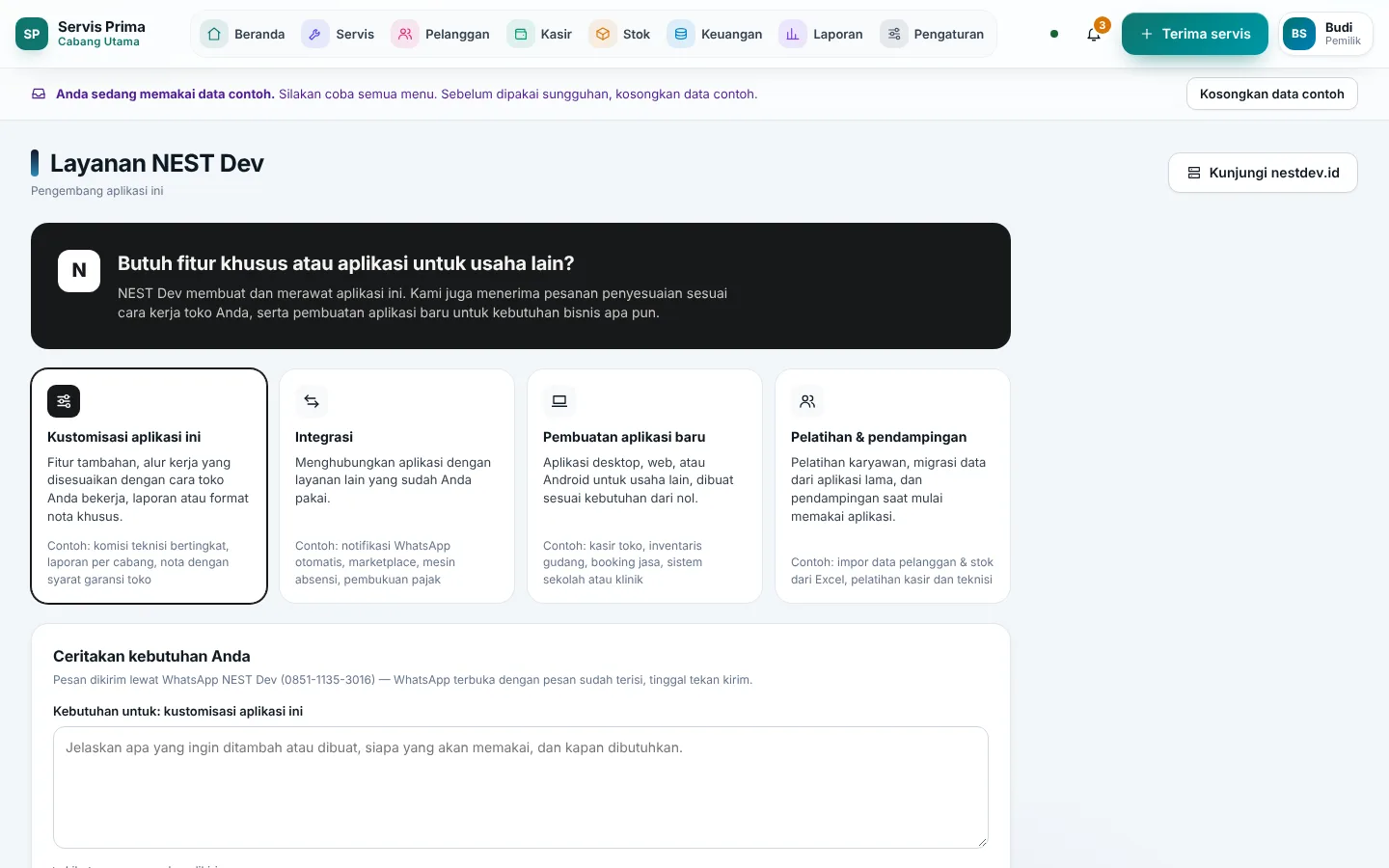This screenshot has width=1389, height=868.
Task: Click the 'Pengembang aplikasi ini' subtitle
Action: [97, 191]
